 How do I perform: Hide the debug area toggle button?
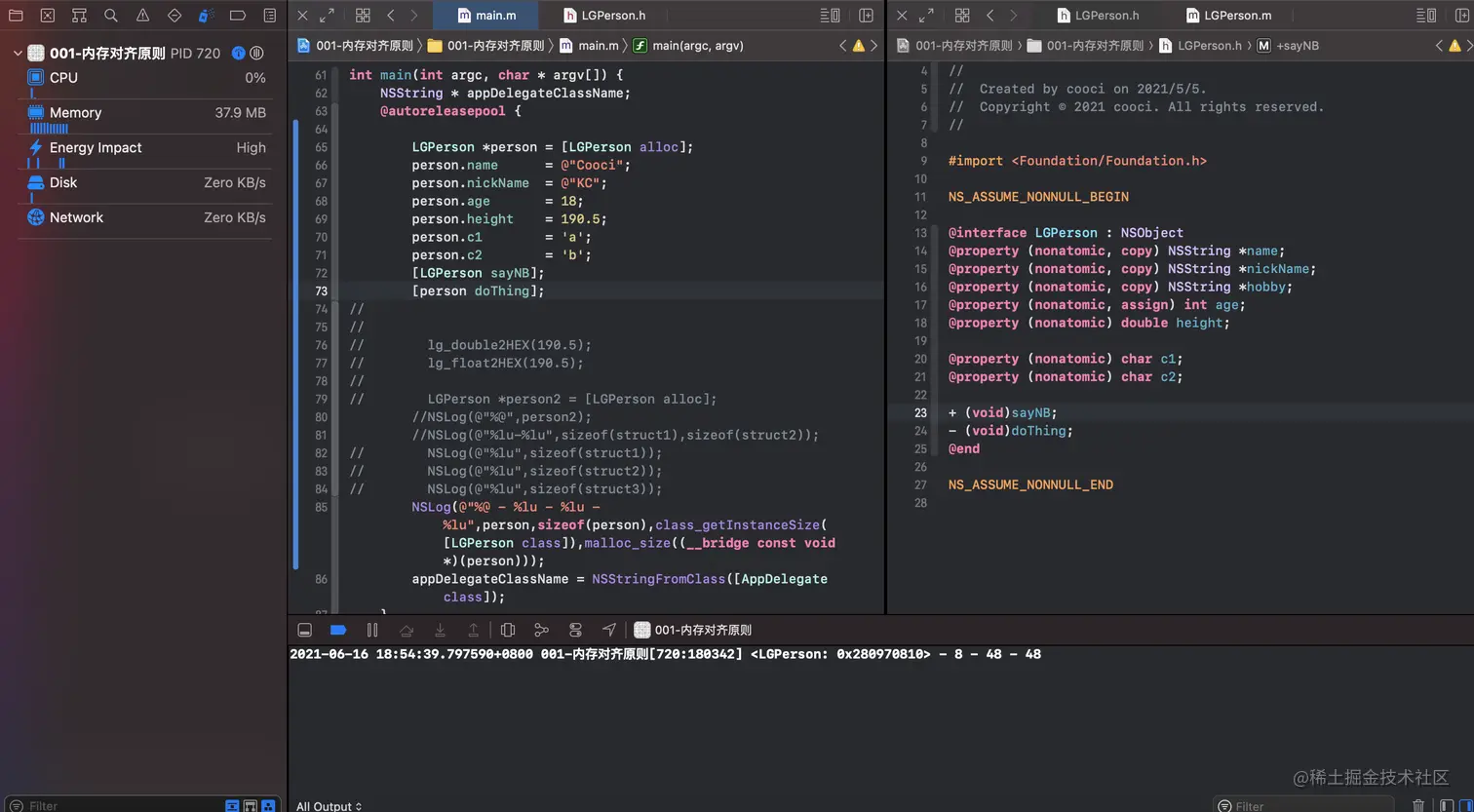304,630
